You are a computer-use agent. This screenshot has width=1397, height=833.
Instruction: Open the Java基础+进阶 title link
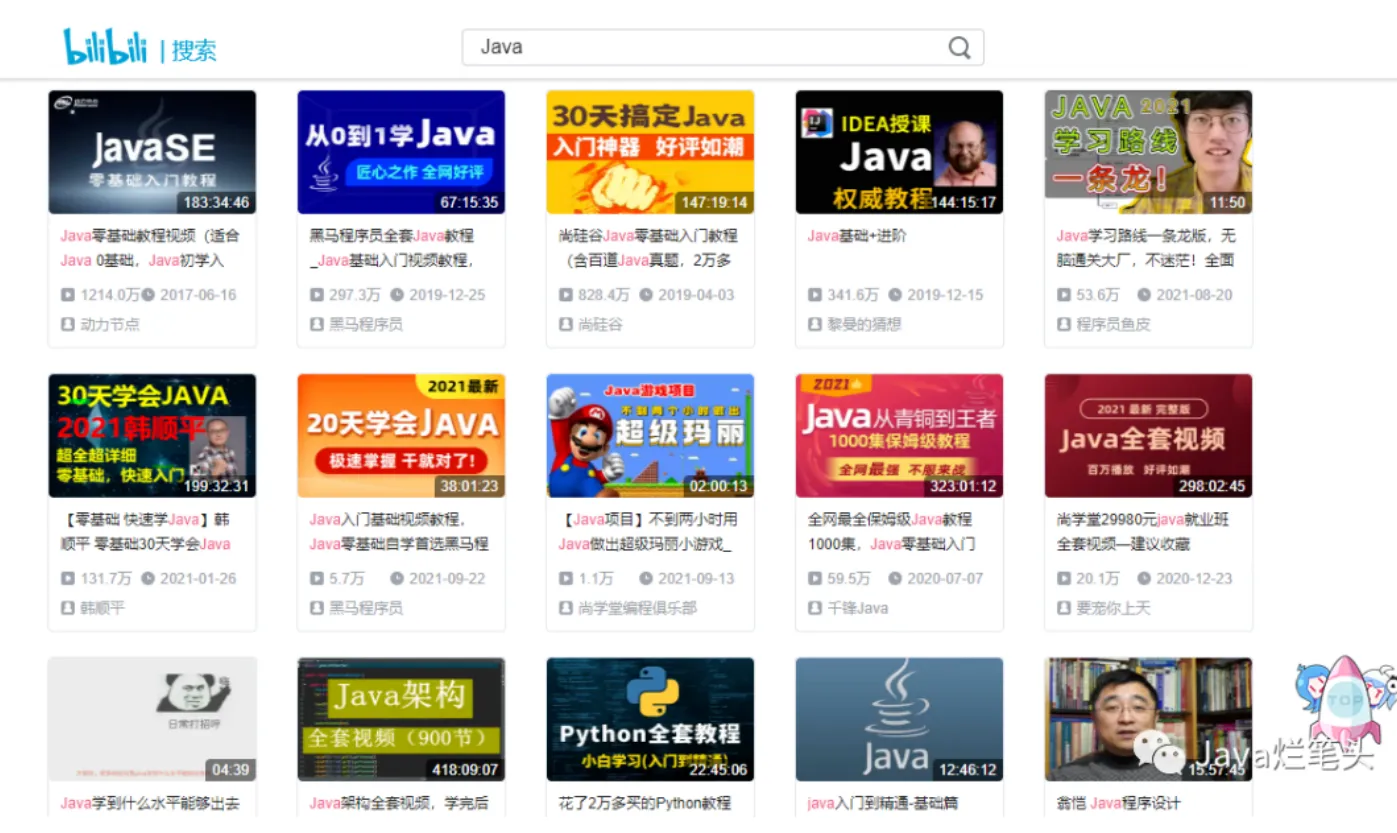(x=857, y=236)
